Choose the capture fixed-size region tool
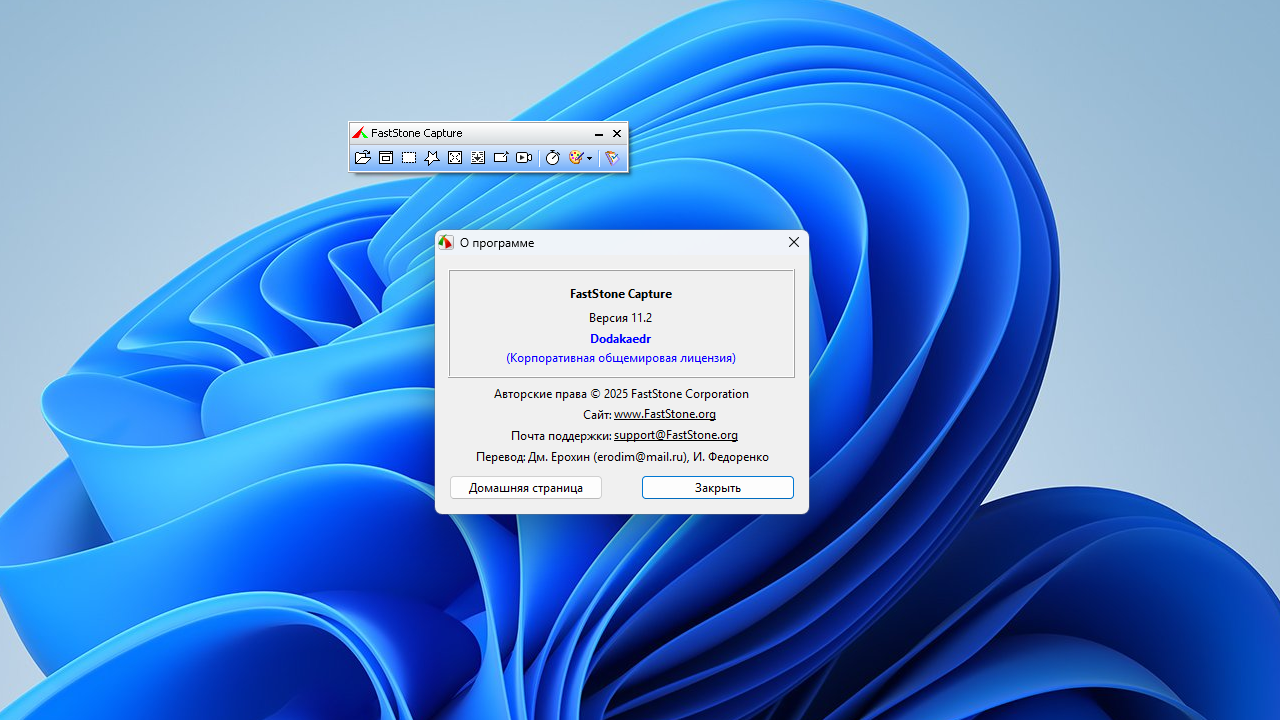This screenshot has height=720, width=1280. pyautogui.click(x=501, y=158)
